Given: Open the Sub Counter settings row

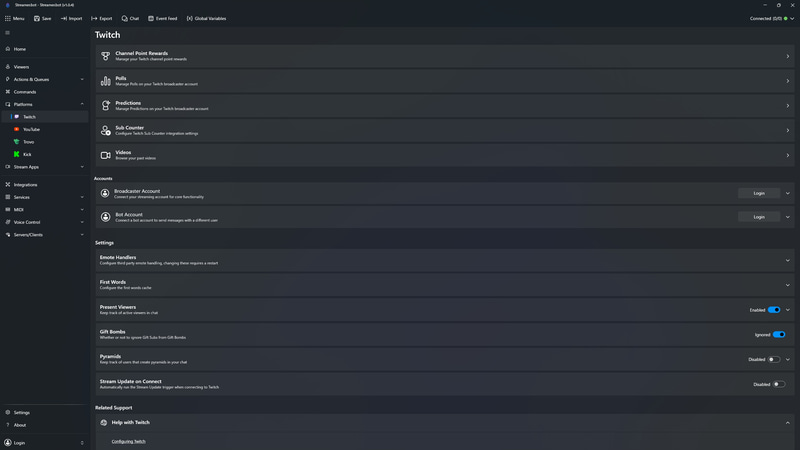Looking at the screenshot, I should click(x=444, y=131).
